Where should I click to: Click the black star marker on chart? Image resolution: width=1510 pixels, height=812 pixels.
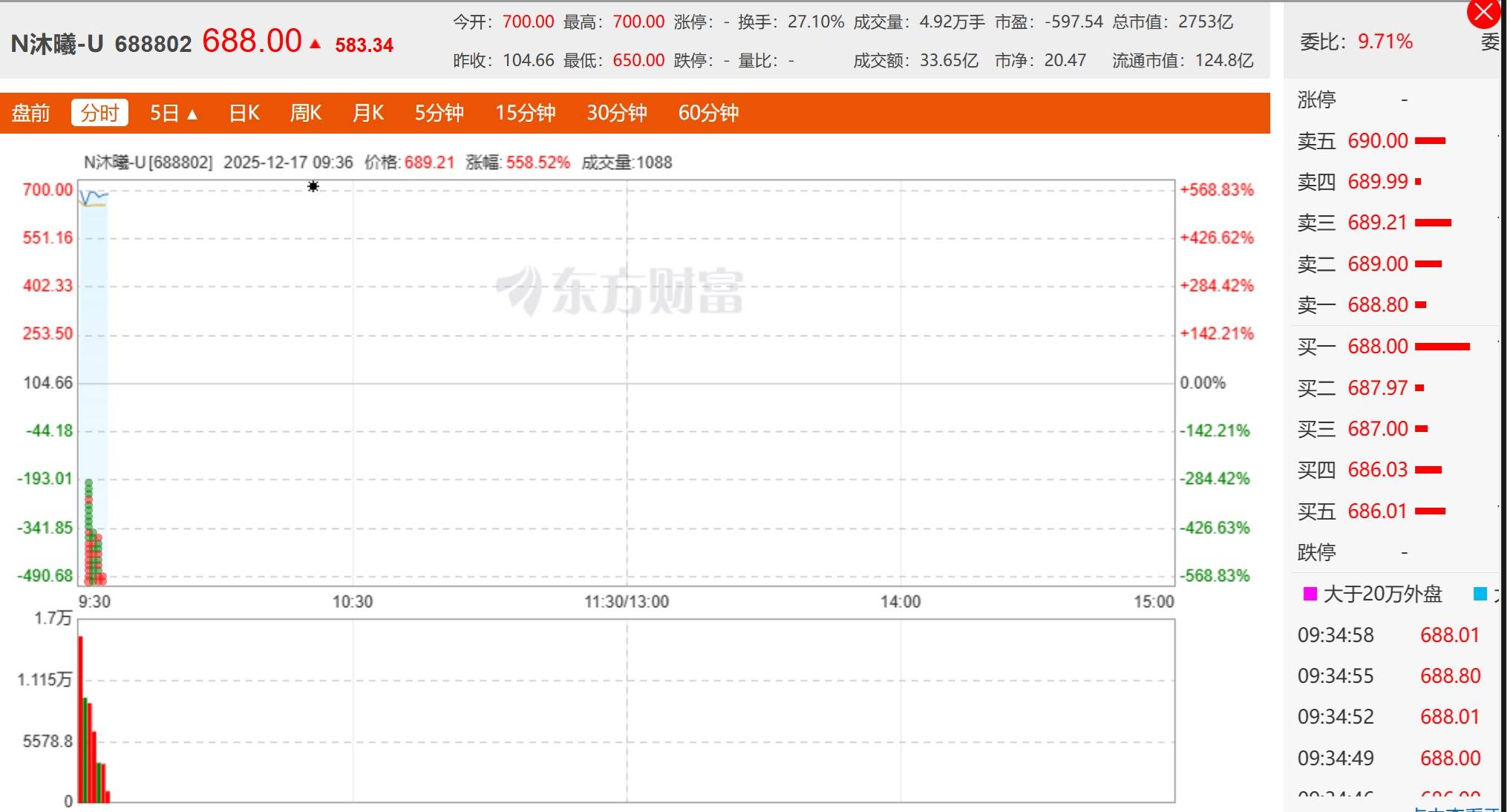coord(313,186)
